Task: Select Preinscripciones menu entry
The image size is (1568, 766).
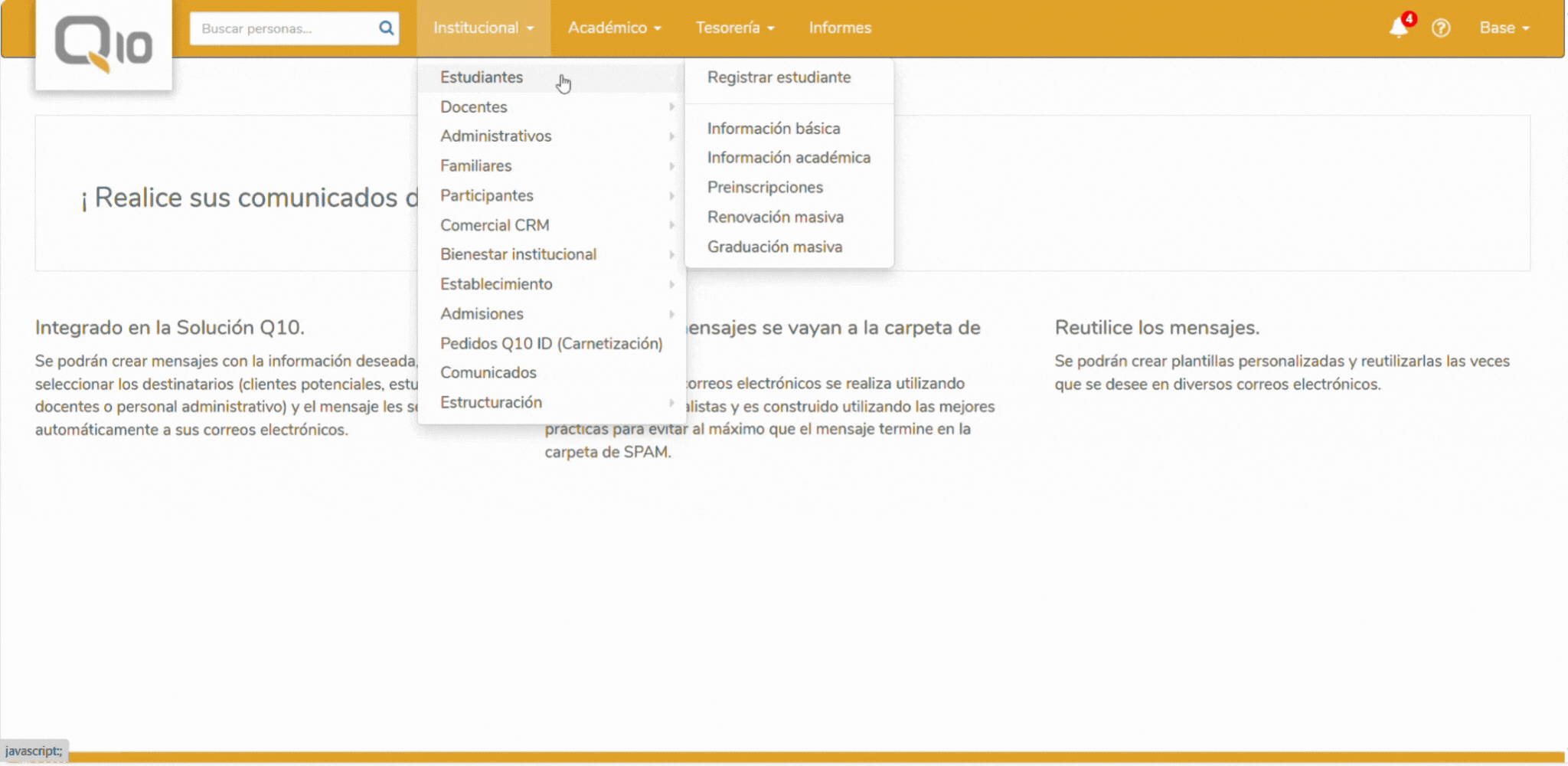Action: point(765,188)
